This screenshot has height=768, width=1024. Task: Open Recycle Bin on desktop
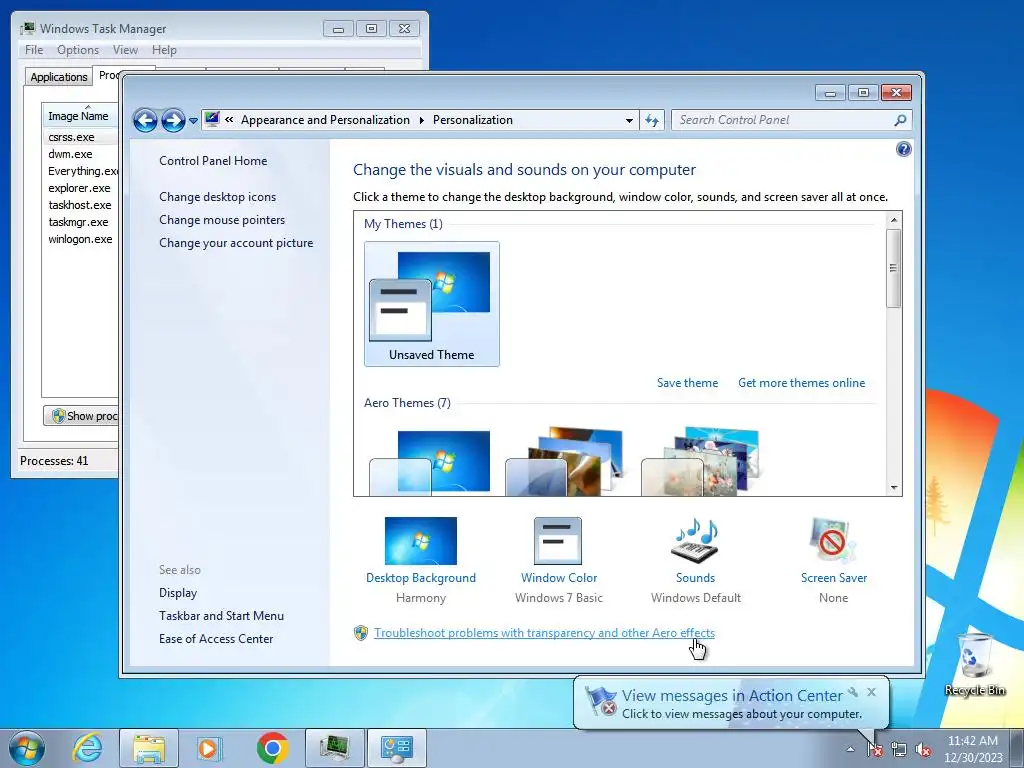pyautogui.click(x=974, y=664)
